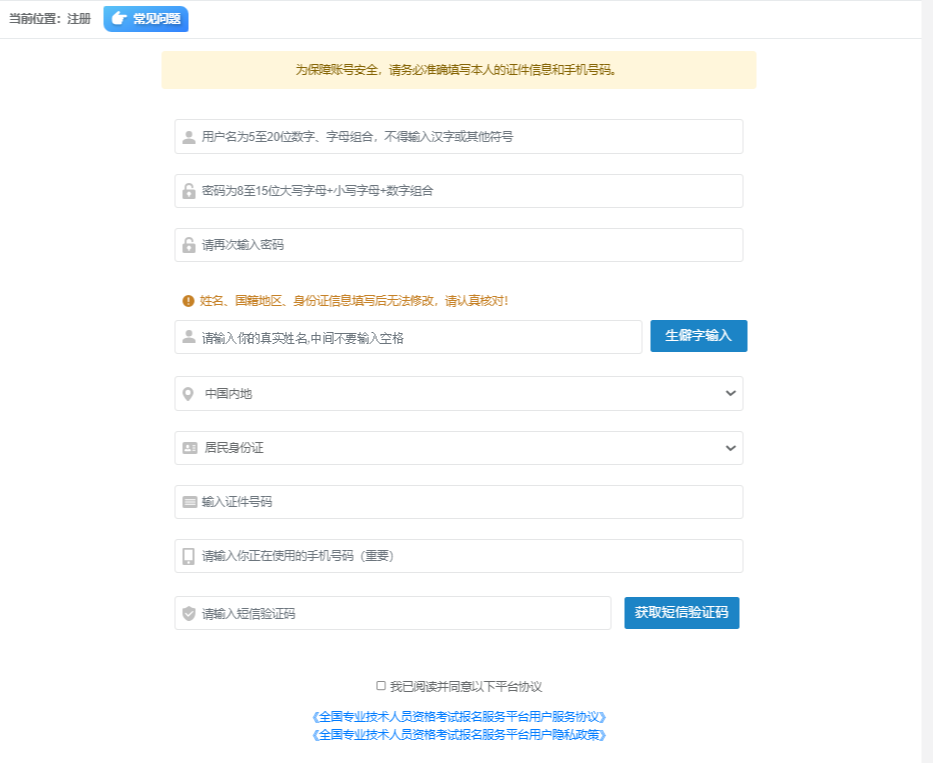The height and width of the screenshot is (763, 933).
Task: Click the lock icon in password field
Action: click(x=189, y=191)
